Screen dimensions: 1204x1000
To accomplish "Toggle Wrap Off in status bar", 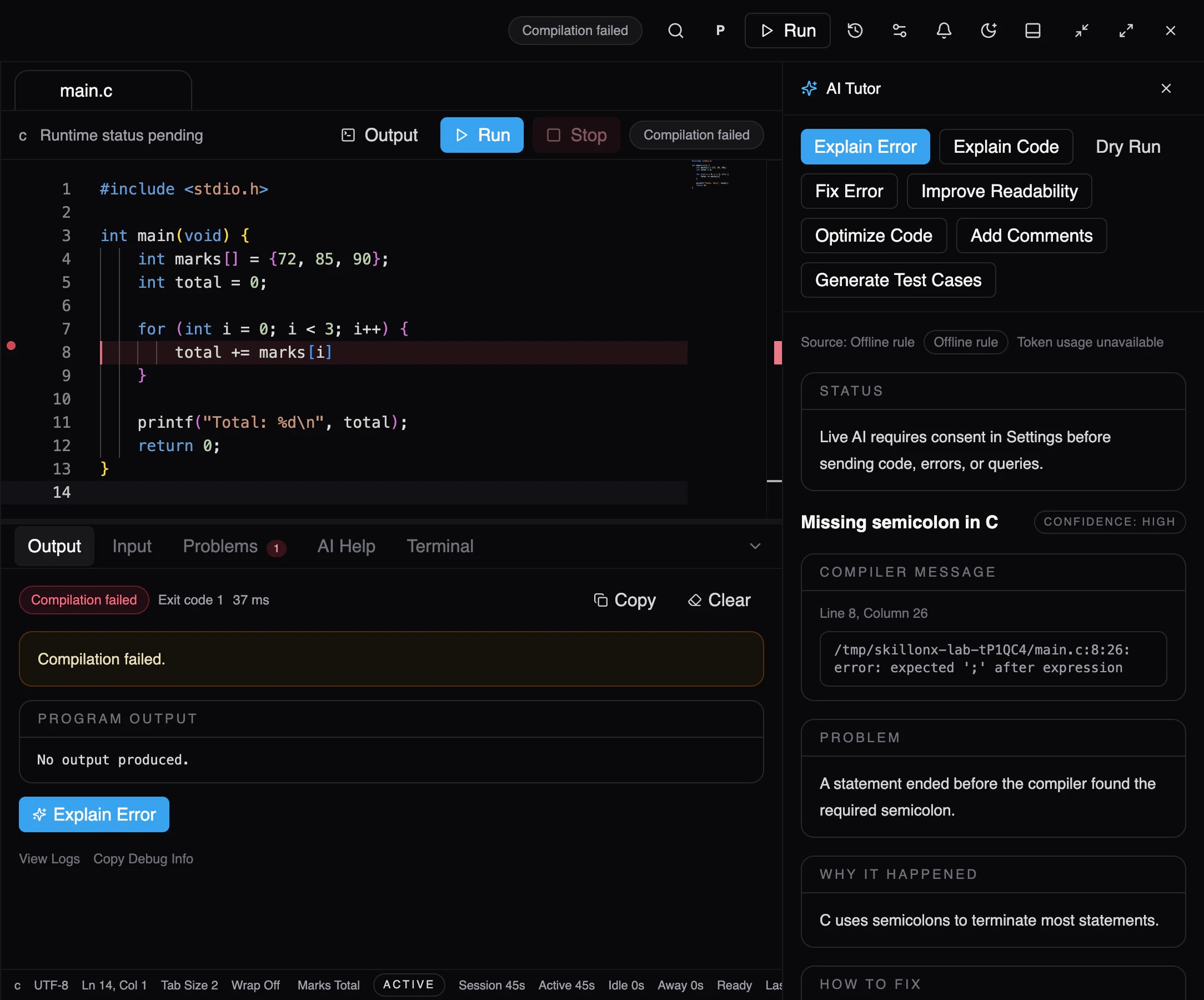I will pyautogui.click(x=255, y=985).
